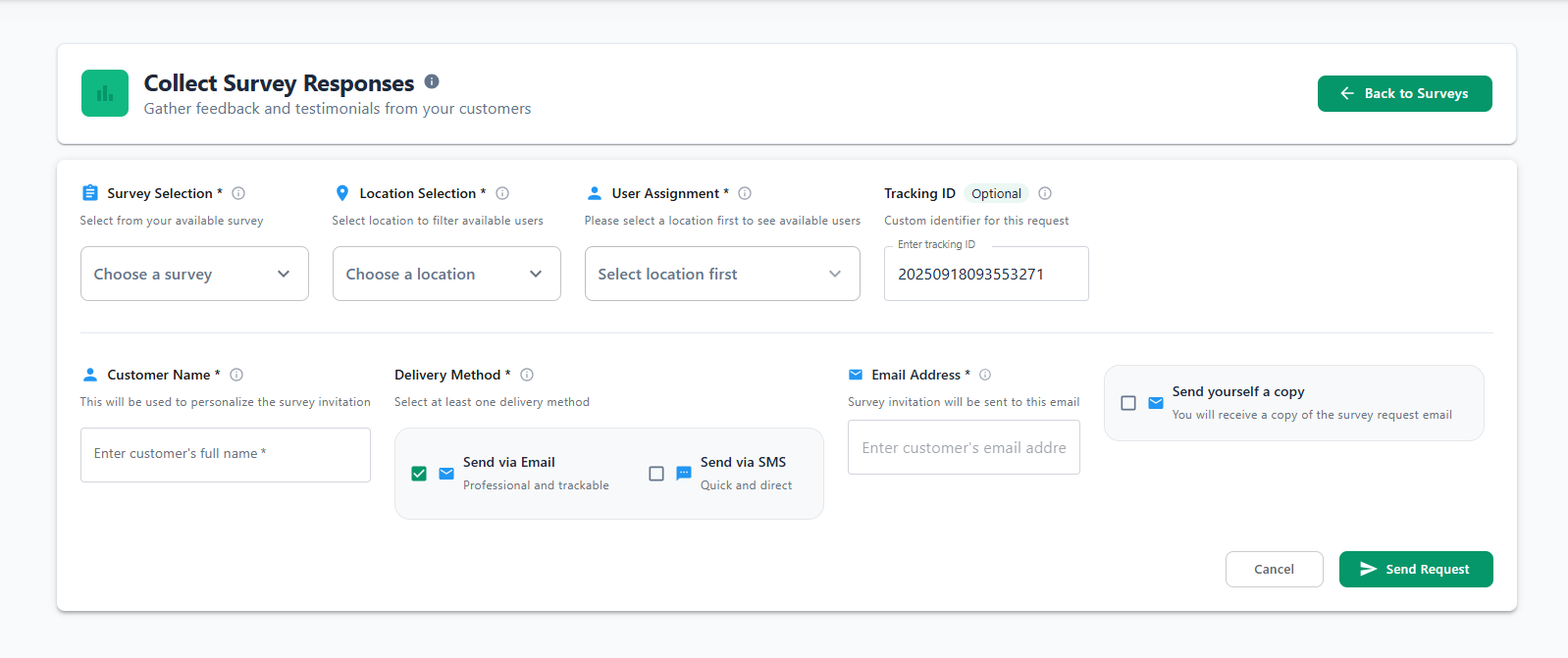
Task: Click the green survey chart logo icon
Action: [105, 93]
